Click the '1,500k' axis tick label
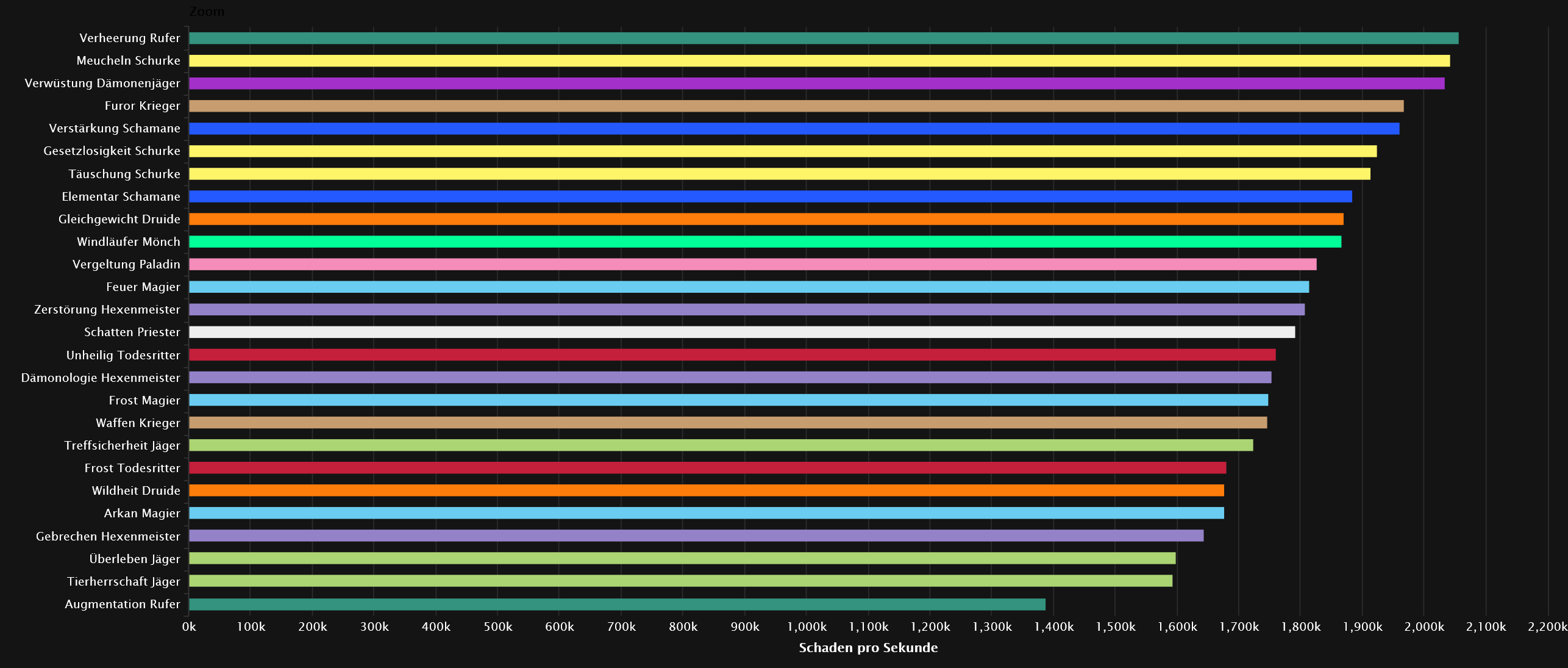This screenshot has width=1568, height=668. pyautogui.click(x=1116, y=627)
